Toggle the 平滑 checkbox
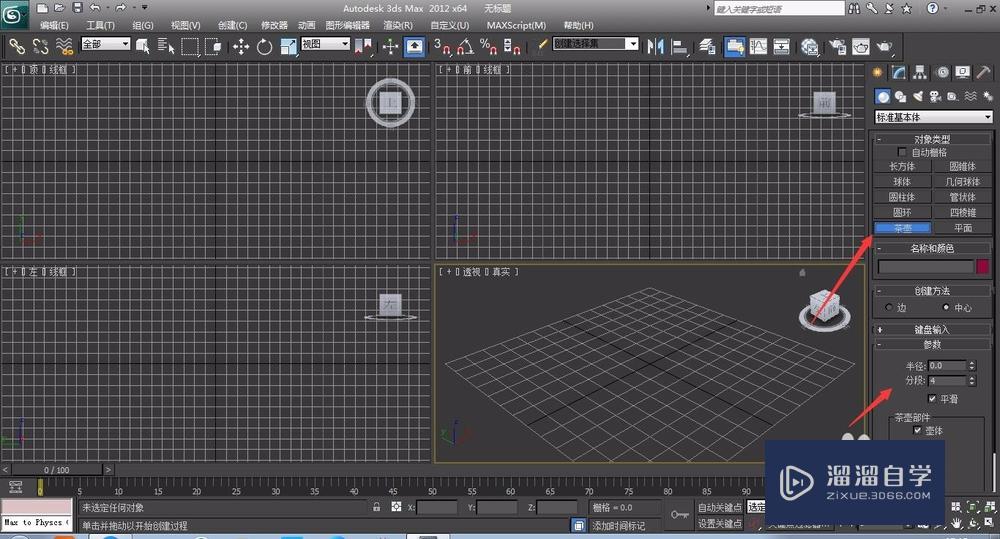 tap(932, 399)
